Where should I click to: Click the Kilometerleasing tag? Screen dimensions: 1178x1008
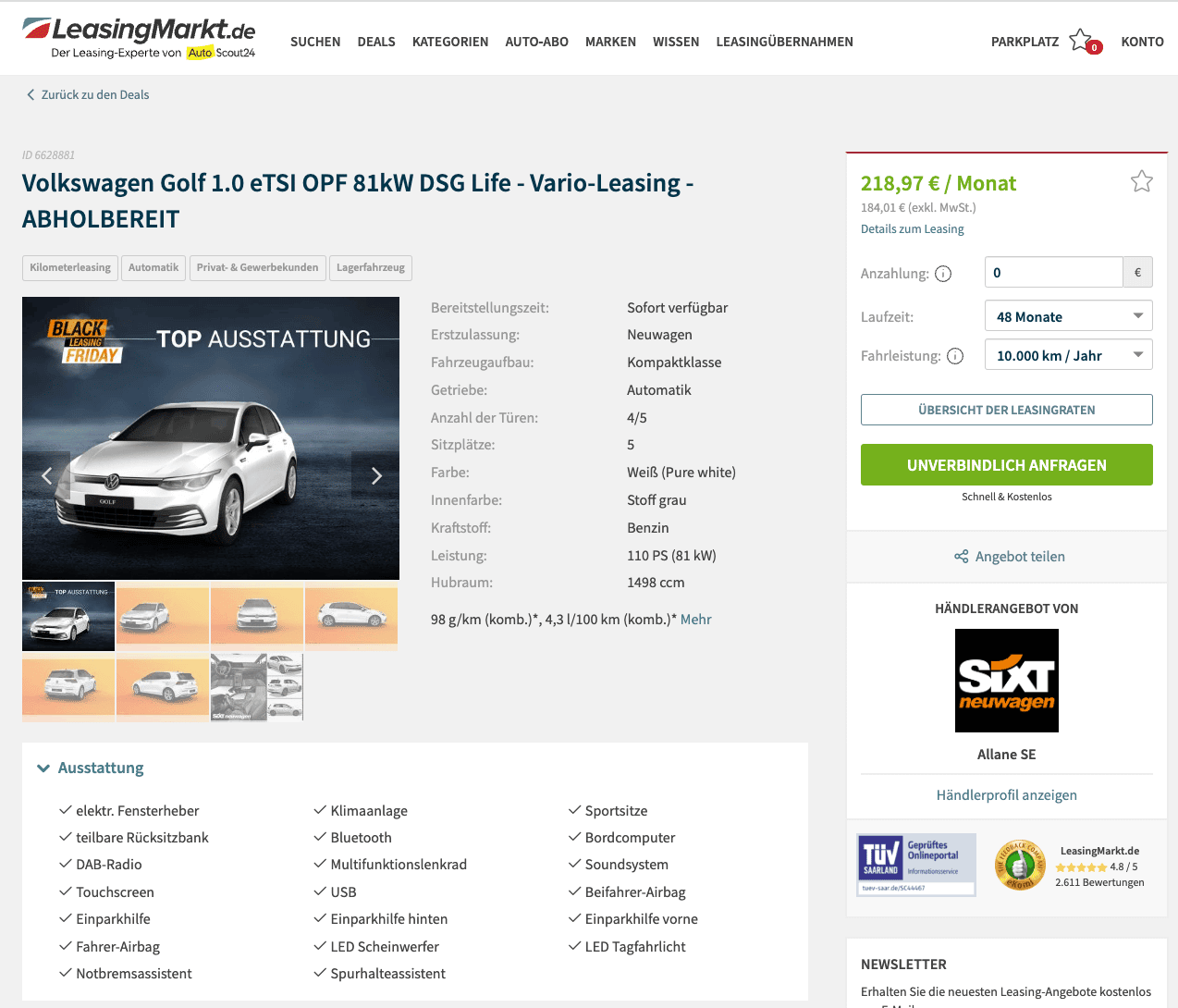point(70,268)
